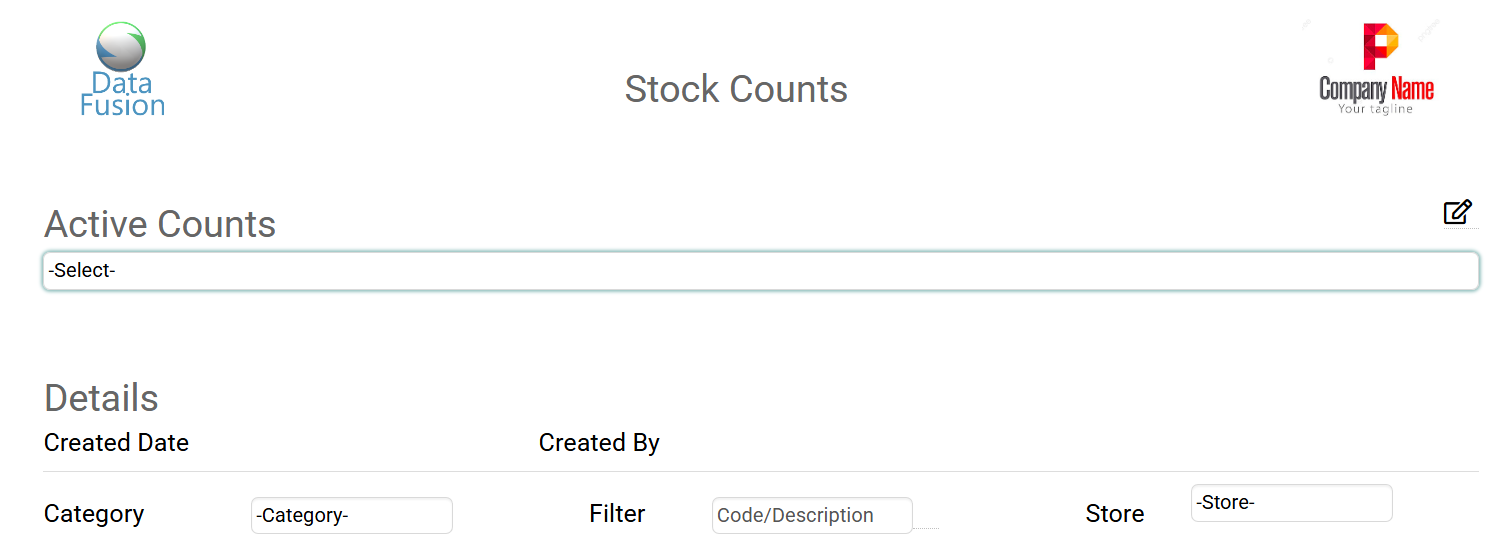Open the -Store- dropdown
The height and width of the screenshot is (543, 1491).
(x=1291, y=503)
